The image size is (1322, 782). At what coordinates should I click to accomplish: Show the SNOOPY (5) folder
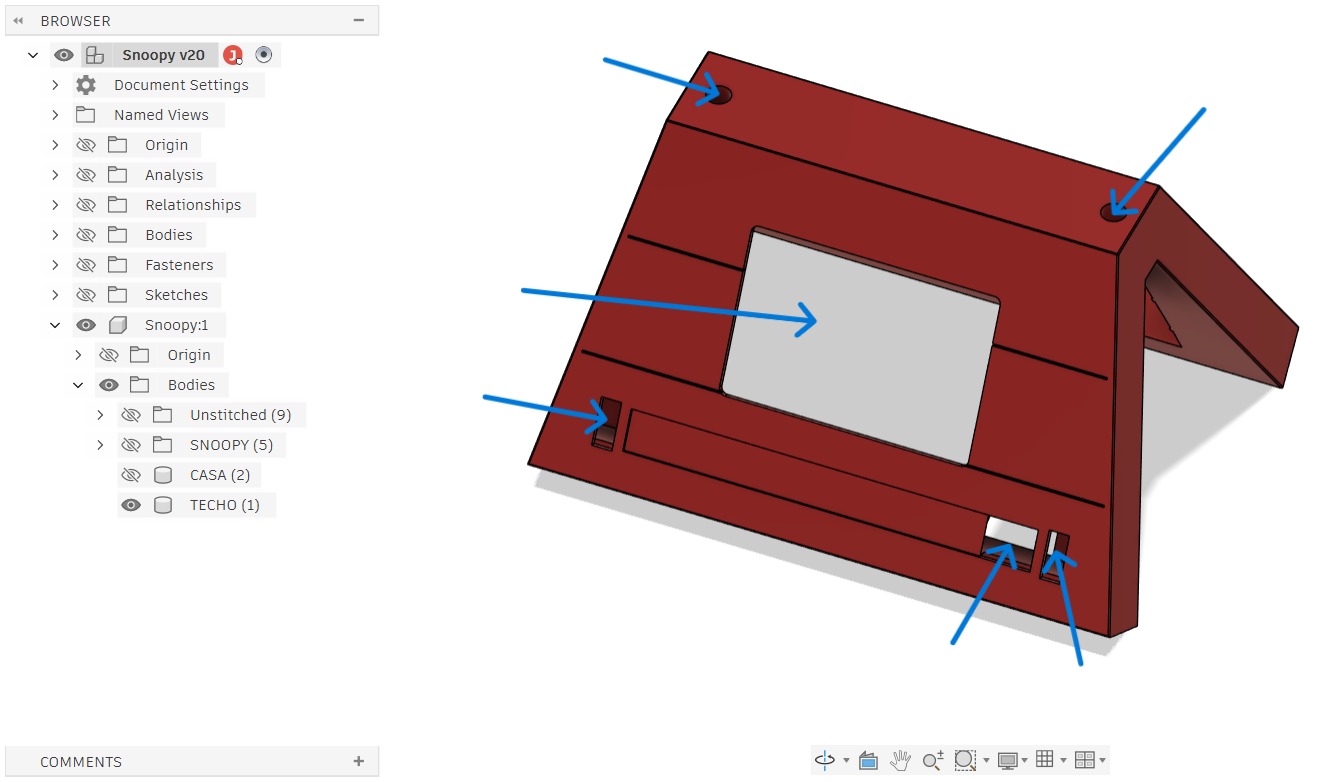pyautogui.click(x=131, y=445)
